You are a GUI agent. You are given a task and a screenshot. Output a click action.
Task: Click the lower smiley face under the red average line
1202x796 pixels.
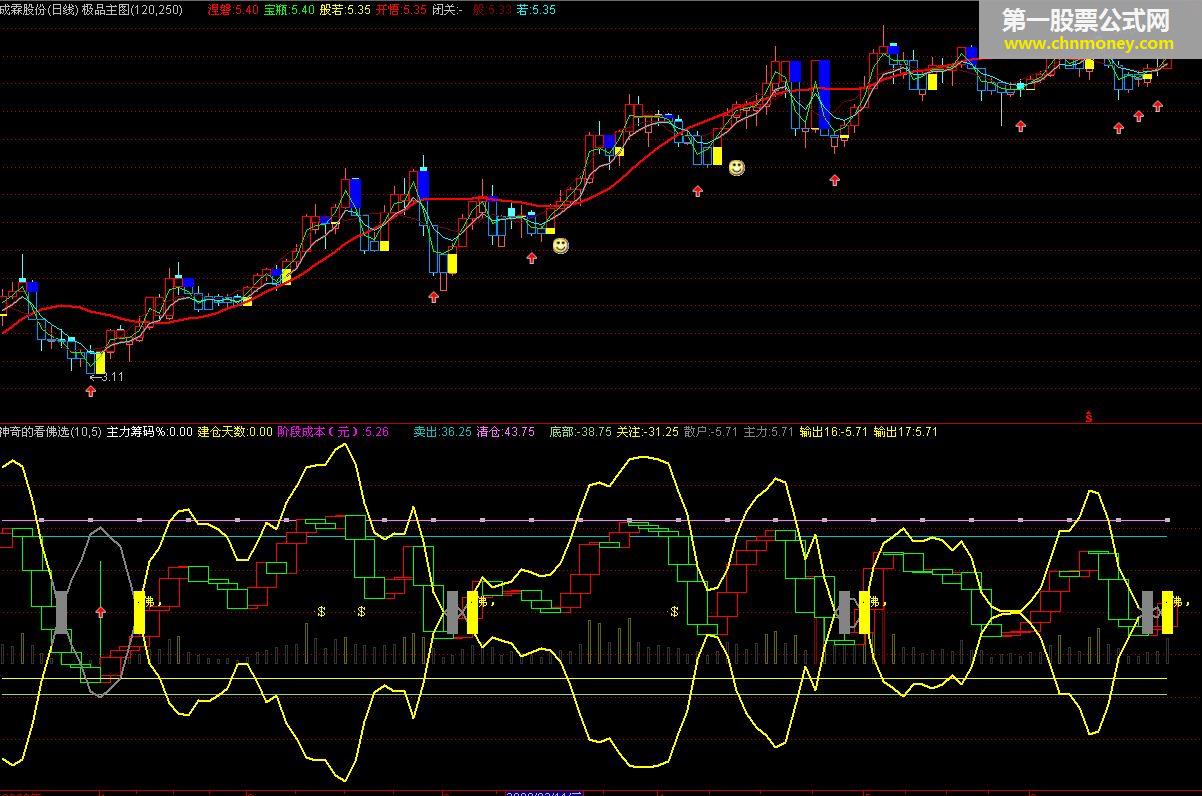point(561,245)
